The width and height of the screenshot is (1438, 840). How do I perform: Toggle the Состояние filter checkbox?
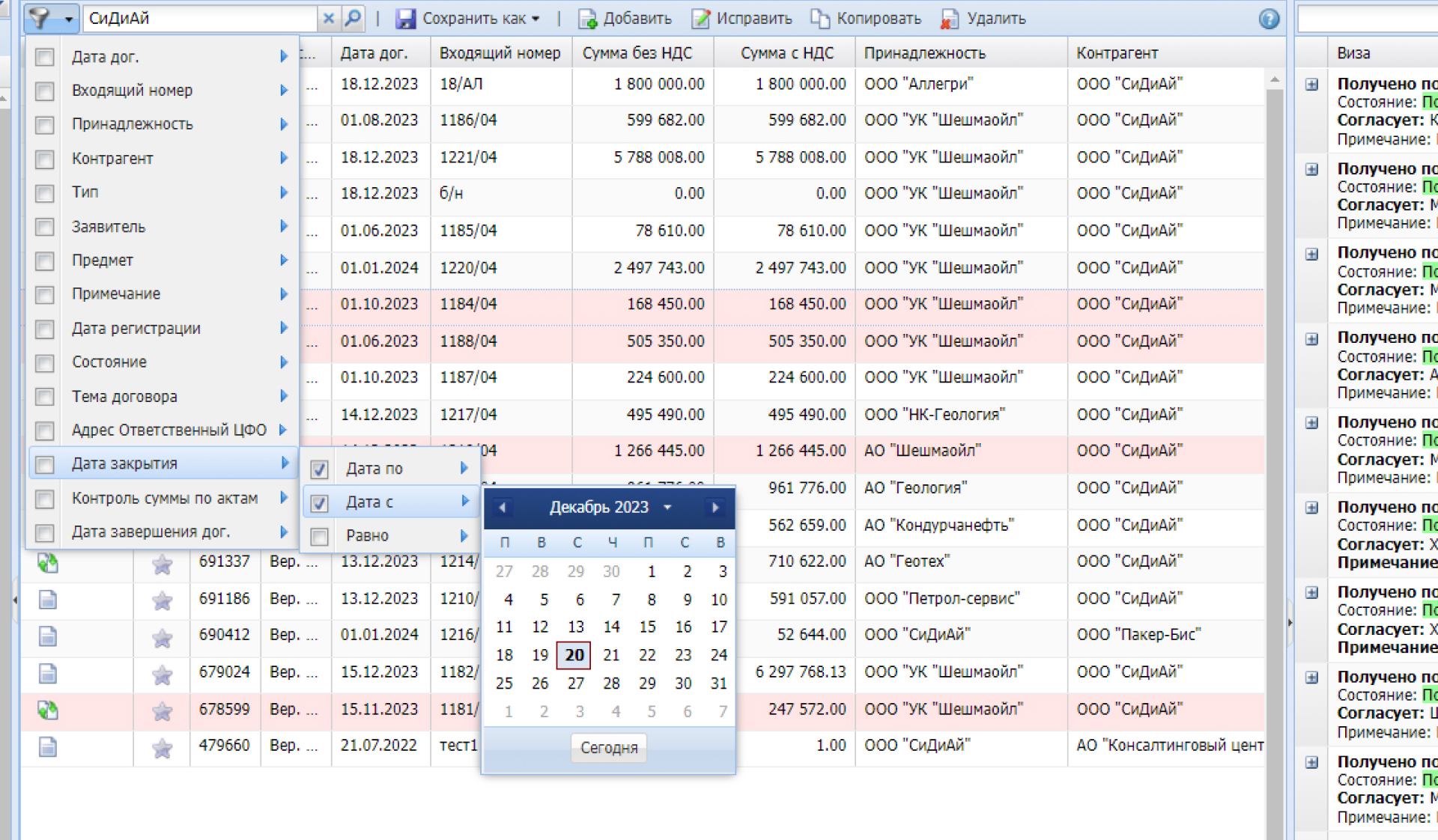click(x=45, y=363)
